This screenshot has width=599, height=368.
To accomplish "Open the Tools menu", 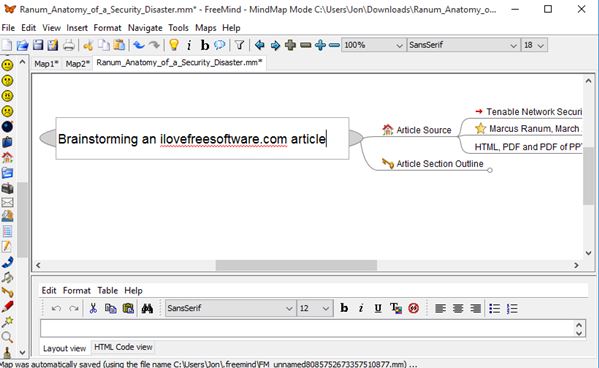I will pyautogui.click(x=178, y=28).
